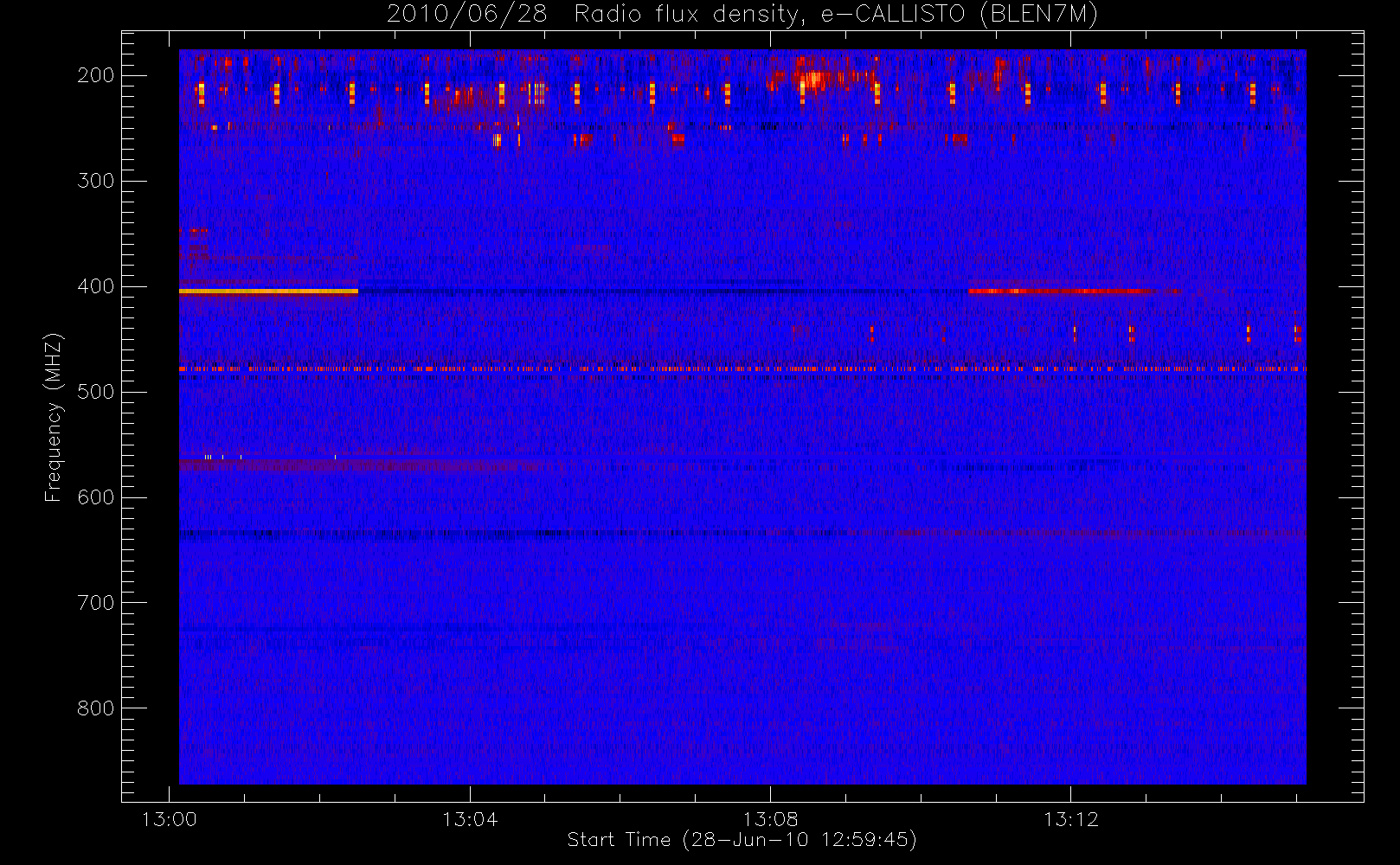Click the 13:08 time tick label
1400x865 pixels.
click(770, 819)
